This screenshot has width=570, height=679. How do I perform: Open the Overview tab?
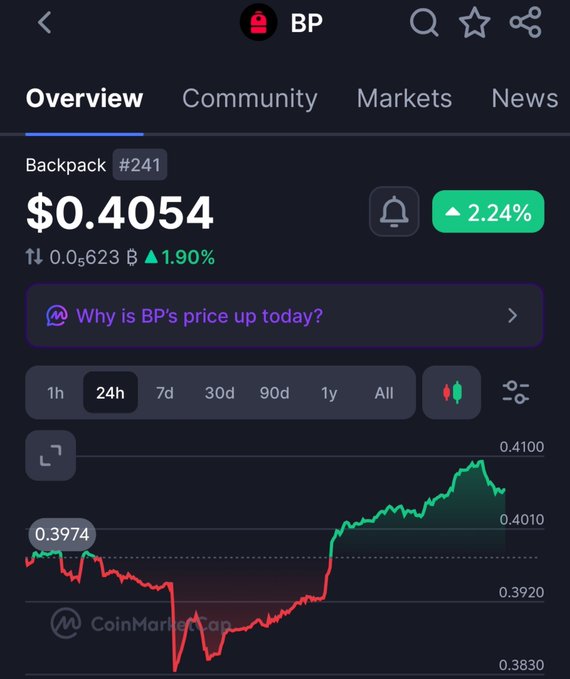coord(84,98)
